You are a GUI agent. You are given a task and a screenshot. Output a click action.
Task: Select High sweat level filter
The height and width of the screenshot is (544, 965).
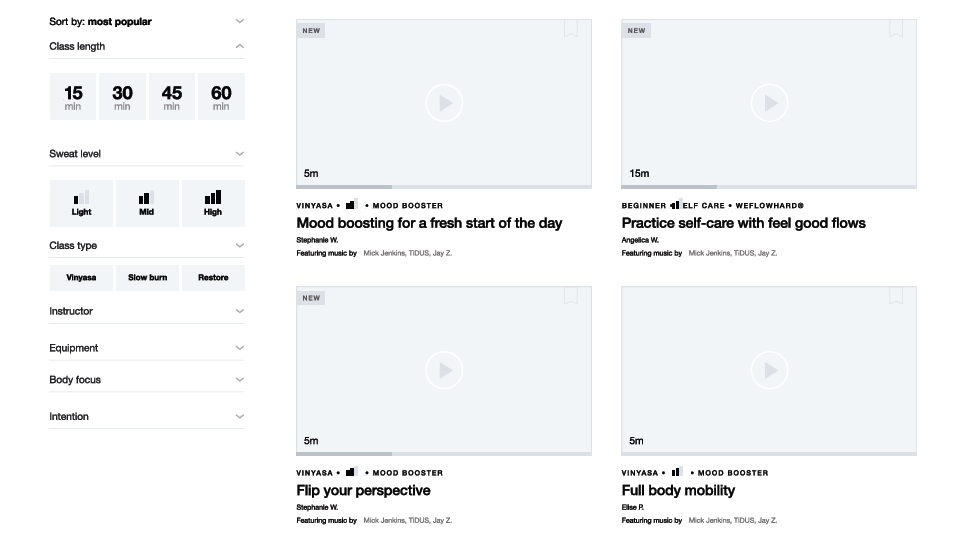pyautogui.click(x=213, y=204)
